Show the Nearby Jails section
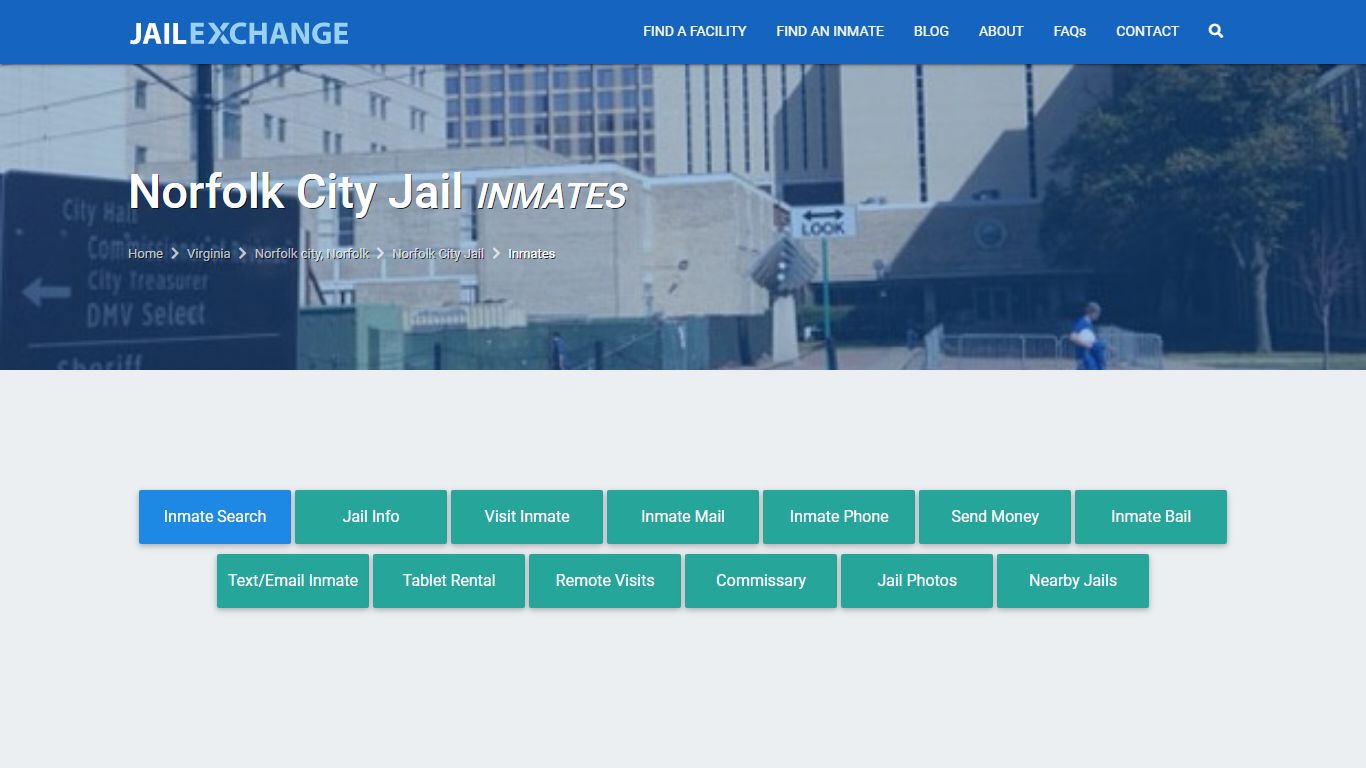 click(x=1073, y=581)
